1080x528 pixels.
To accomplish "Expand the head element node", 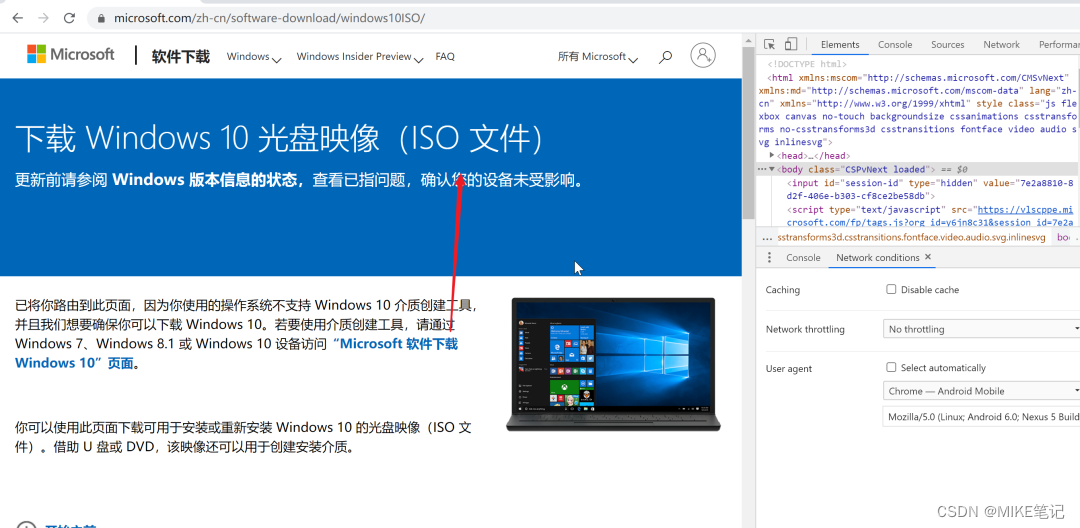I will pyautogui.click(x=771, y=156).
